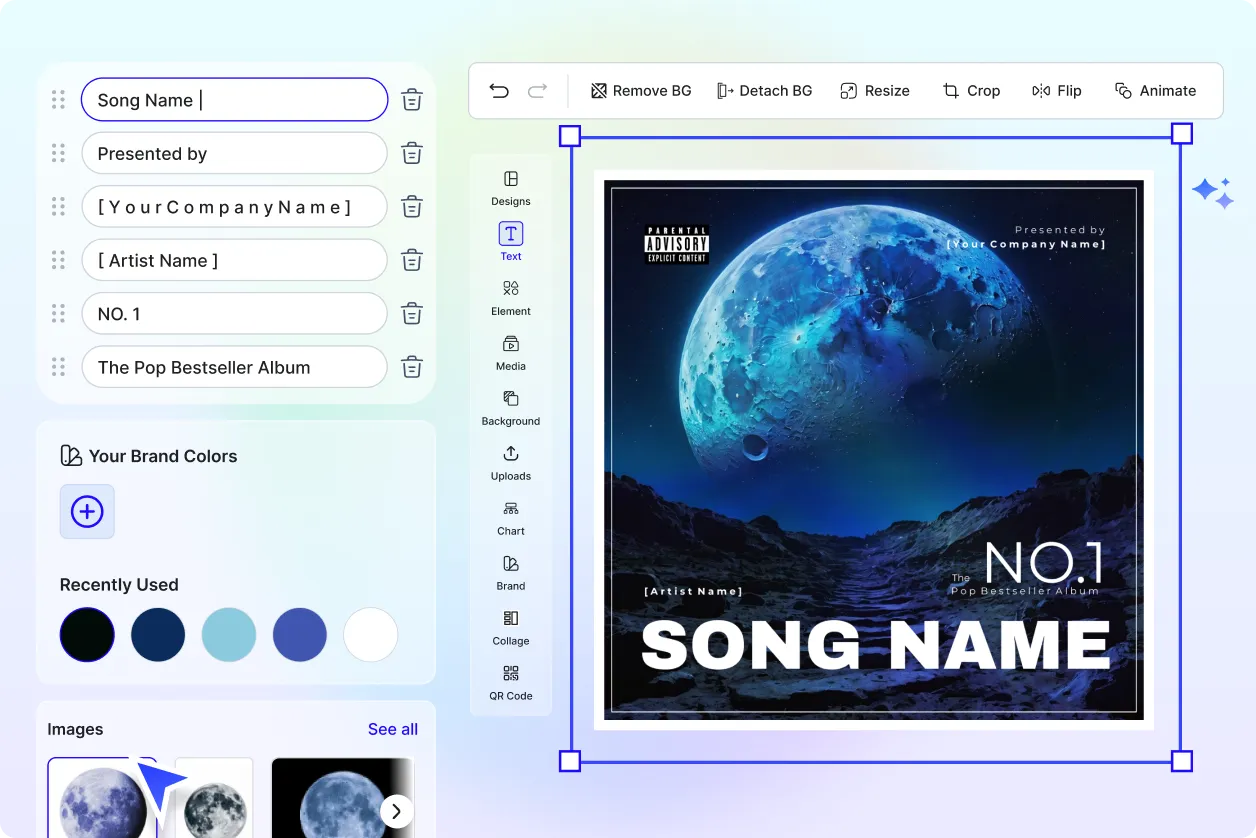1256x838 pixels.
Task: Open the Uploads sidebar panel
Action: [x=511, y=463]
